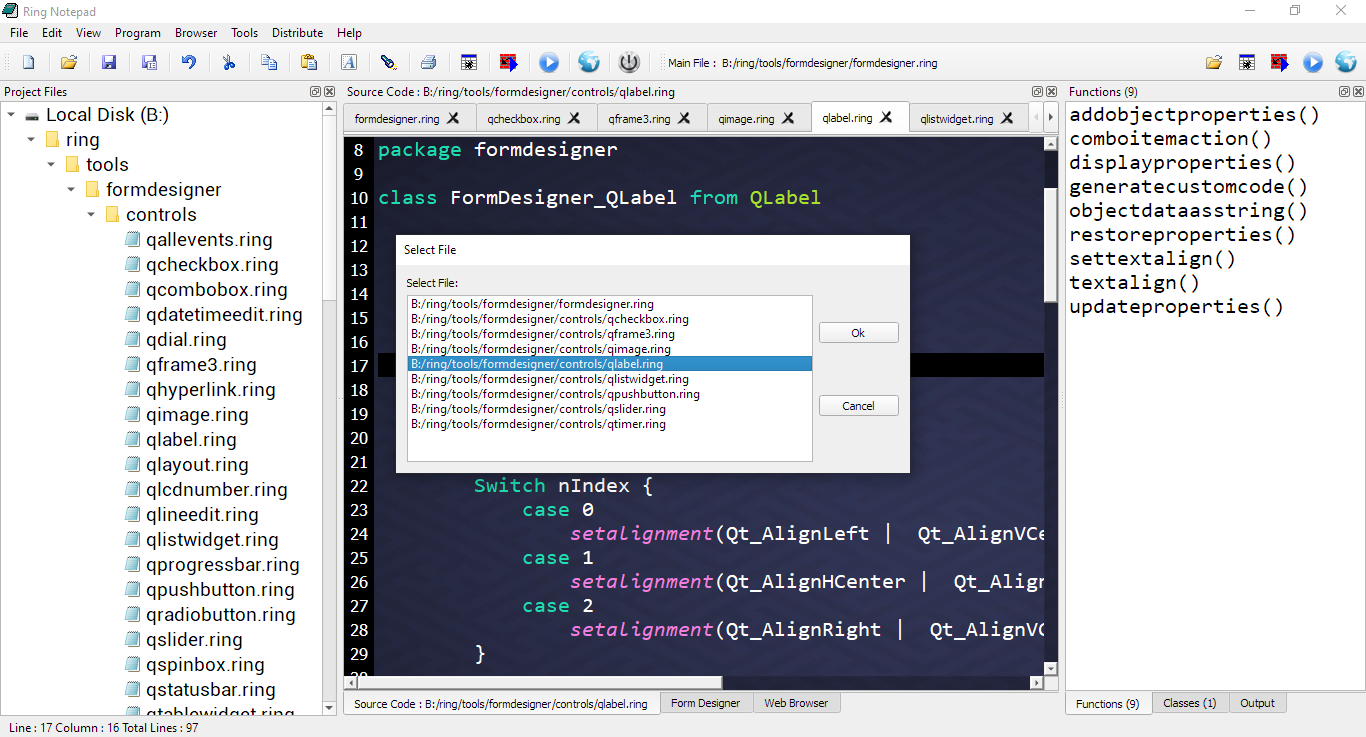This screenshot has height=737, width=1366.
Task: Run the program using the Play icon
Action: click(548, 62)
